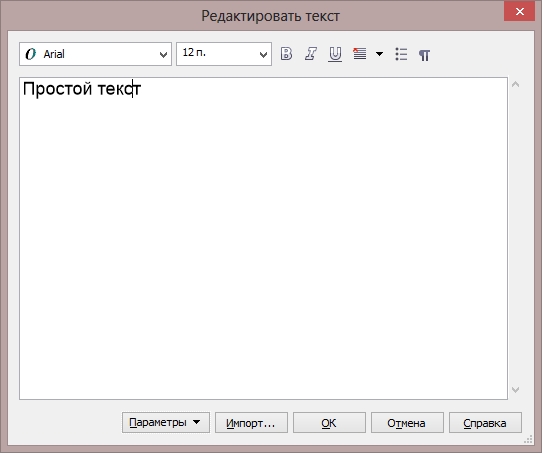Image resolution: width=542 pixels, height=453 pixels.
Task: Show non-printing characters with pilcrow icon
Action: point(424,55)
